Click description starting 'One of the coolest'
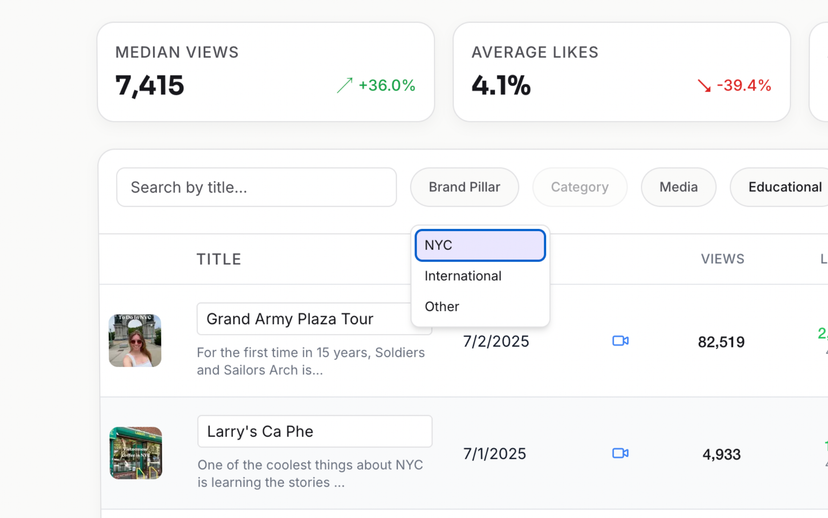This screenshot has width=828, height=518. click(x=310, y=474)
